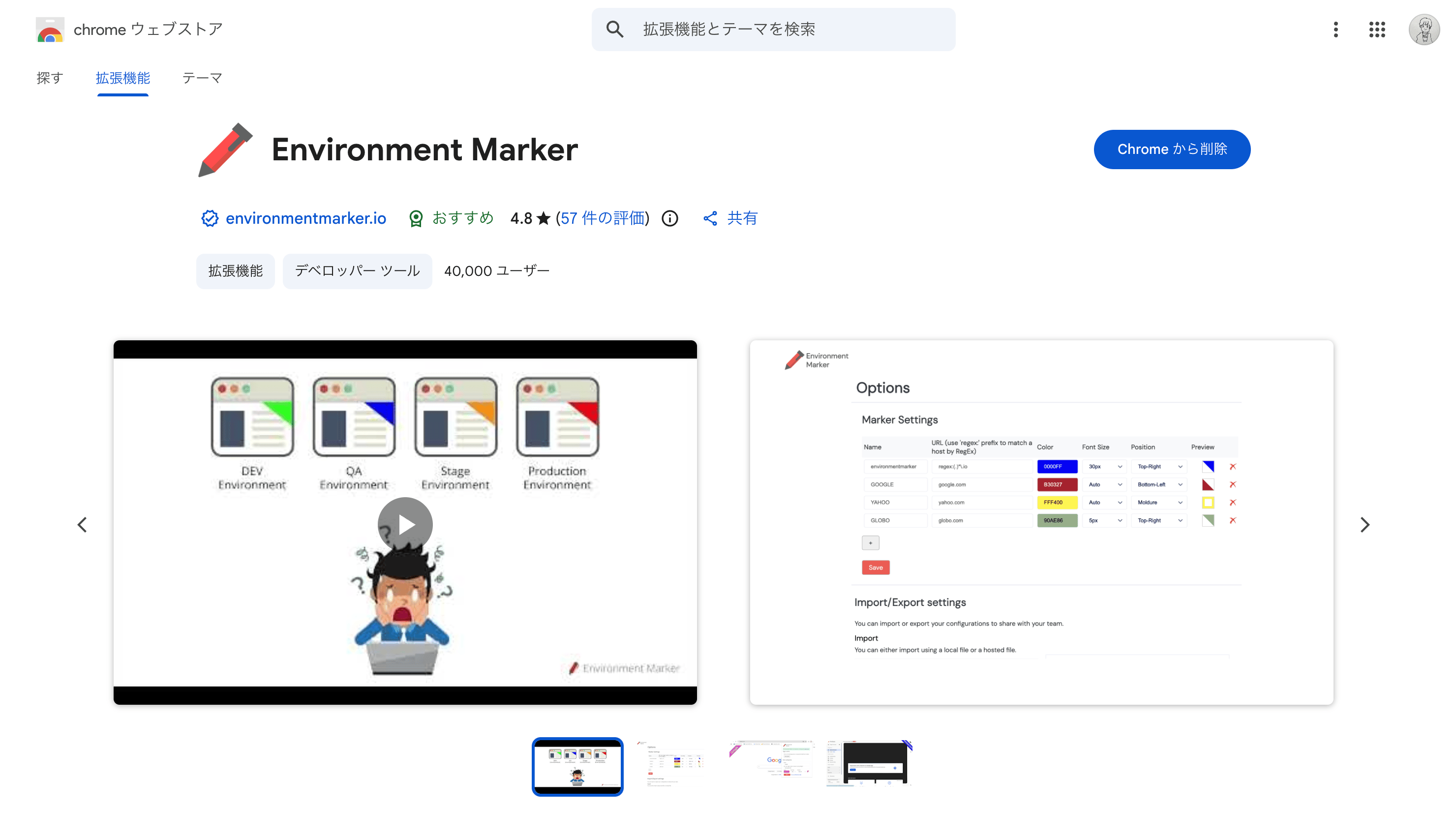The image size is (1456, 838).
Task: Click the GLOBO name field
Action: [895, 520]
